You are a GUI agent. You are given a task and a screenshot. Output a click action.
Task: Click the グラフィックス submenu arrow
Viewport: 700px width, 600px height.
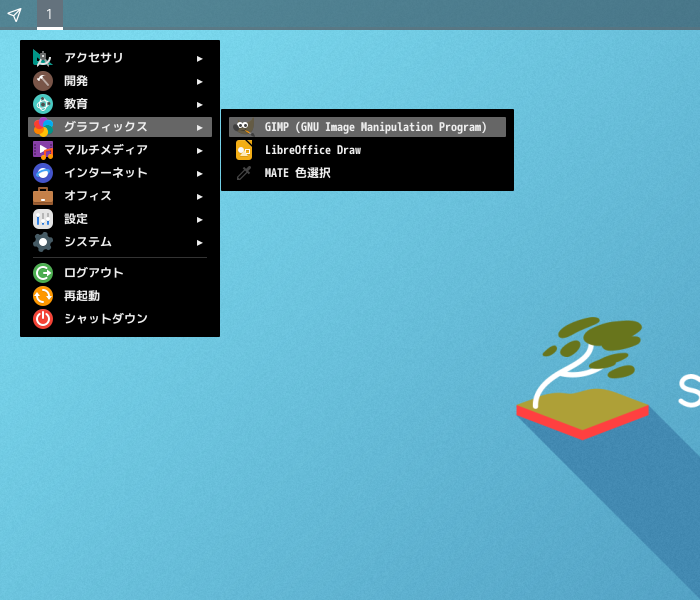point(200,128)
